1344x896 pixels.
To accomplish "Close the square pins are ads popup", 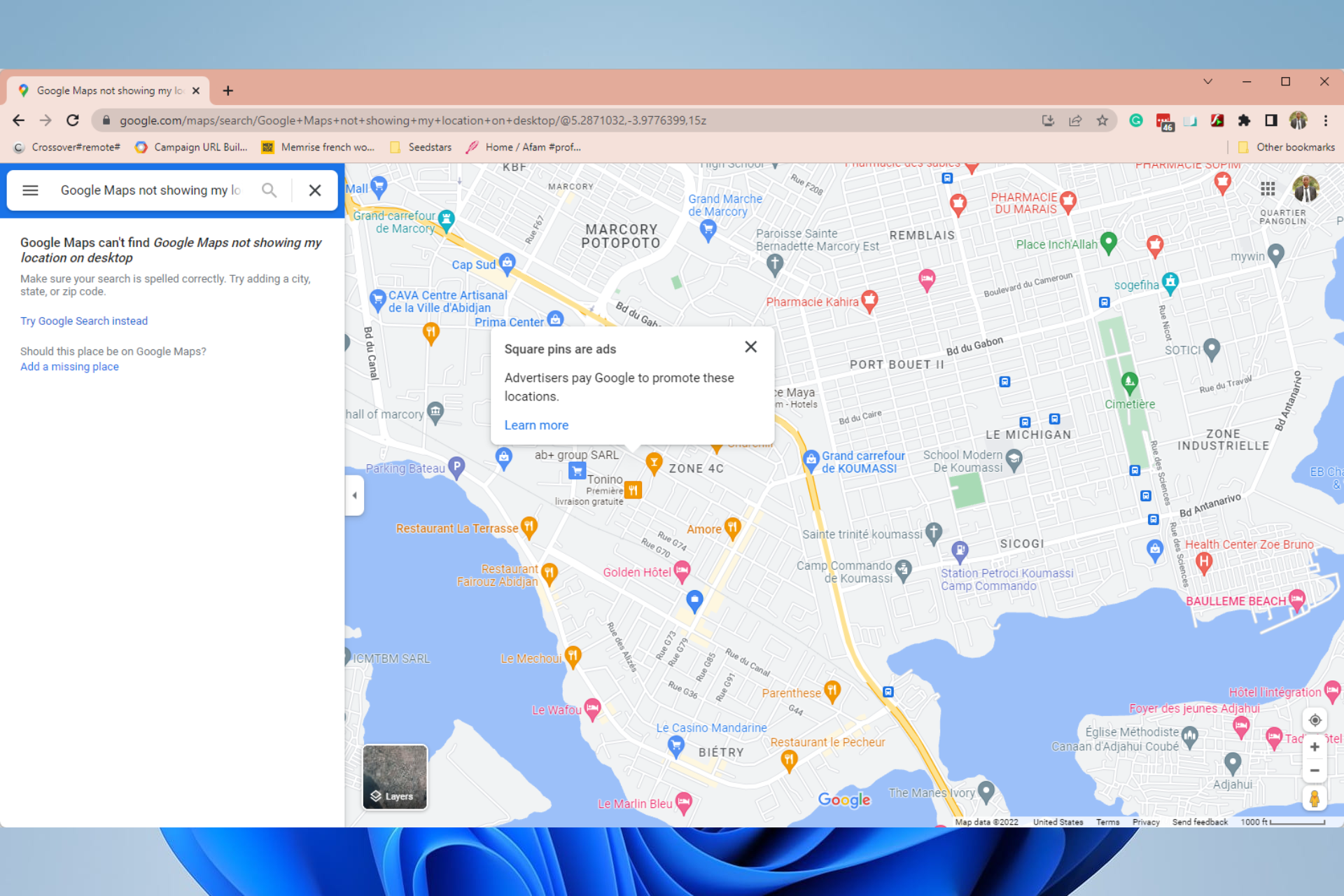I will [x=751, y=346].
